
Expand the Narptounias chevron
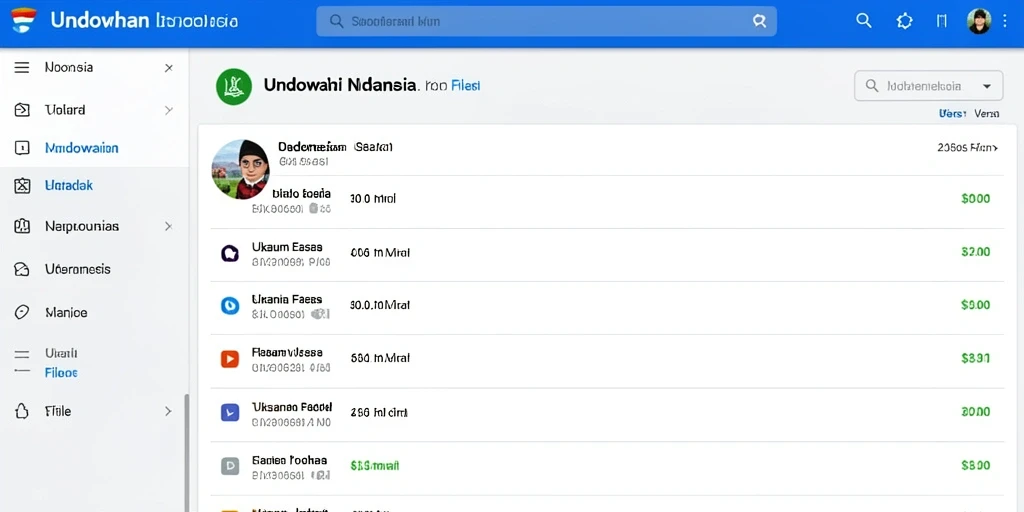click(x=168, y=226)
